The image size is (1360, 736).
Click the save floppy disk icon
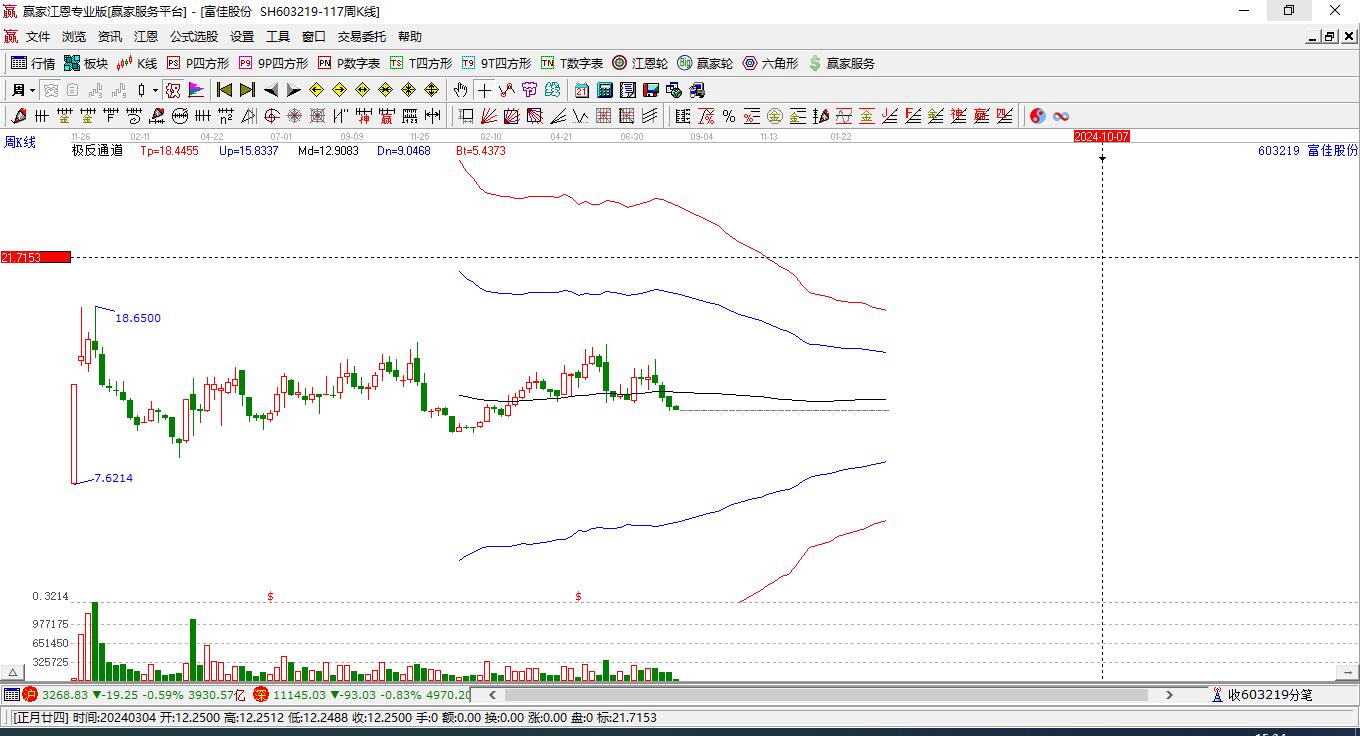pyautogui.click(x=651, y=90)
